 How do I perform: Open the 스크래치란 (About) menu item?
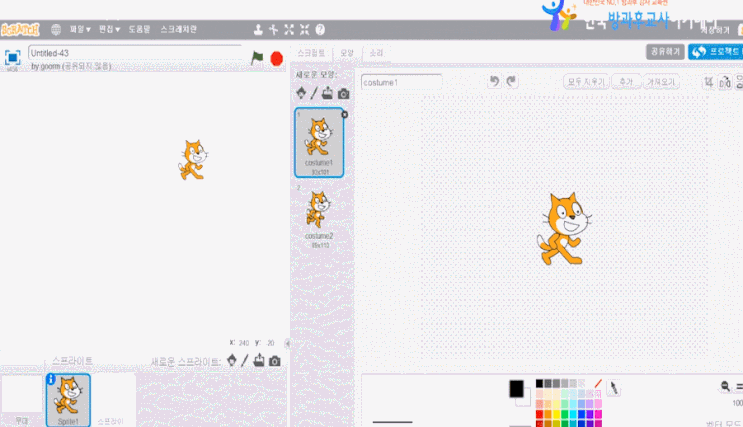[178, 29]
